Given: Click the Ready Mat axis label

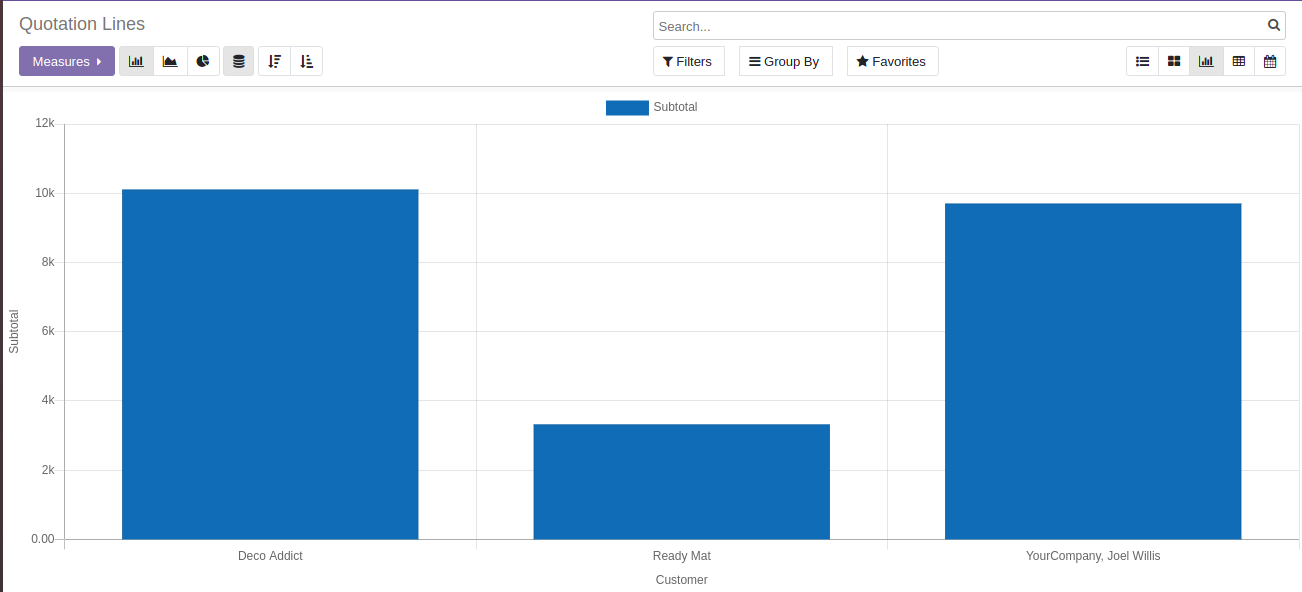Looking at the screenshot, I should point(681,556).
